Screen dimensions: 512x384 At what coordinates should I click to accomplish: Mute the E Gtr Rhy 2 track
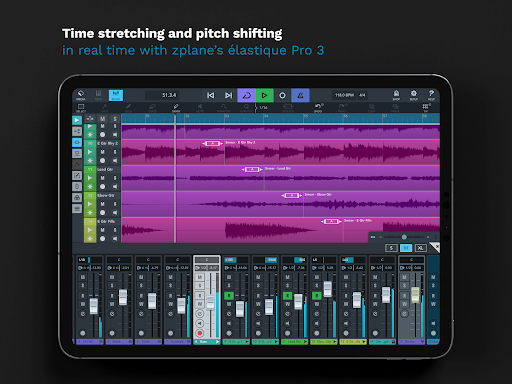(x=103, y=152)
